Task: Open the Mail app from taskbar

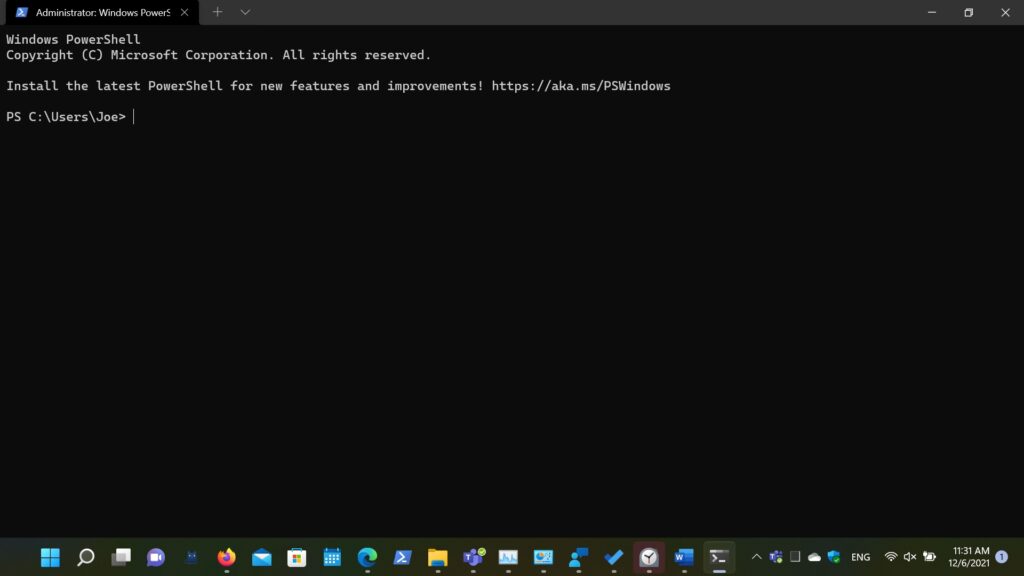Action: click(262, 557)
